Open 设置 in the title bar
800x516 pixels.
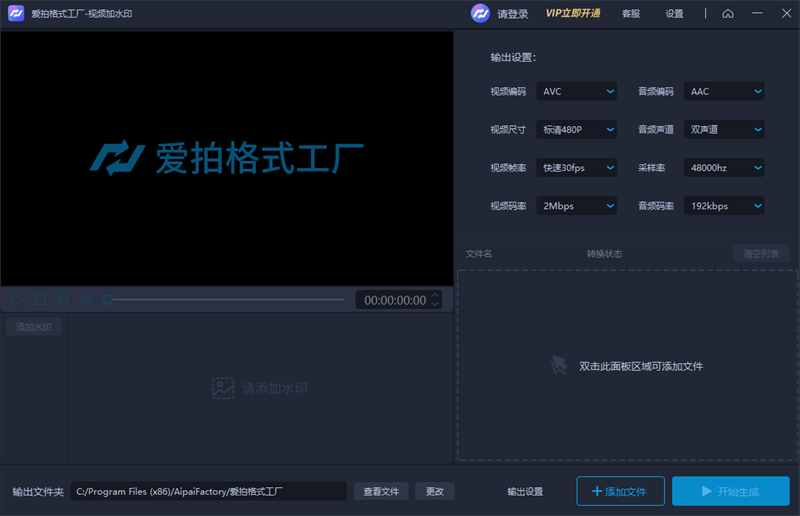674,14
